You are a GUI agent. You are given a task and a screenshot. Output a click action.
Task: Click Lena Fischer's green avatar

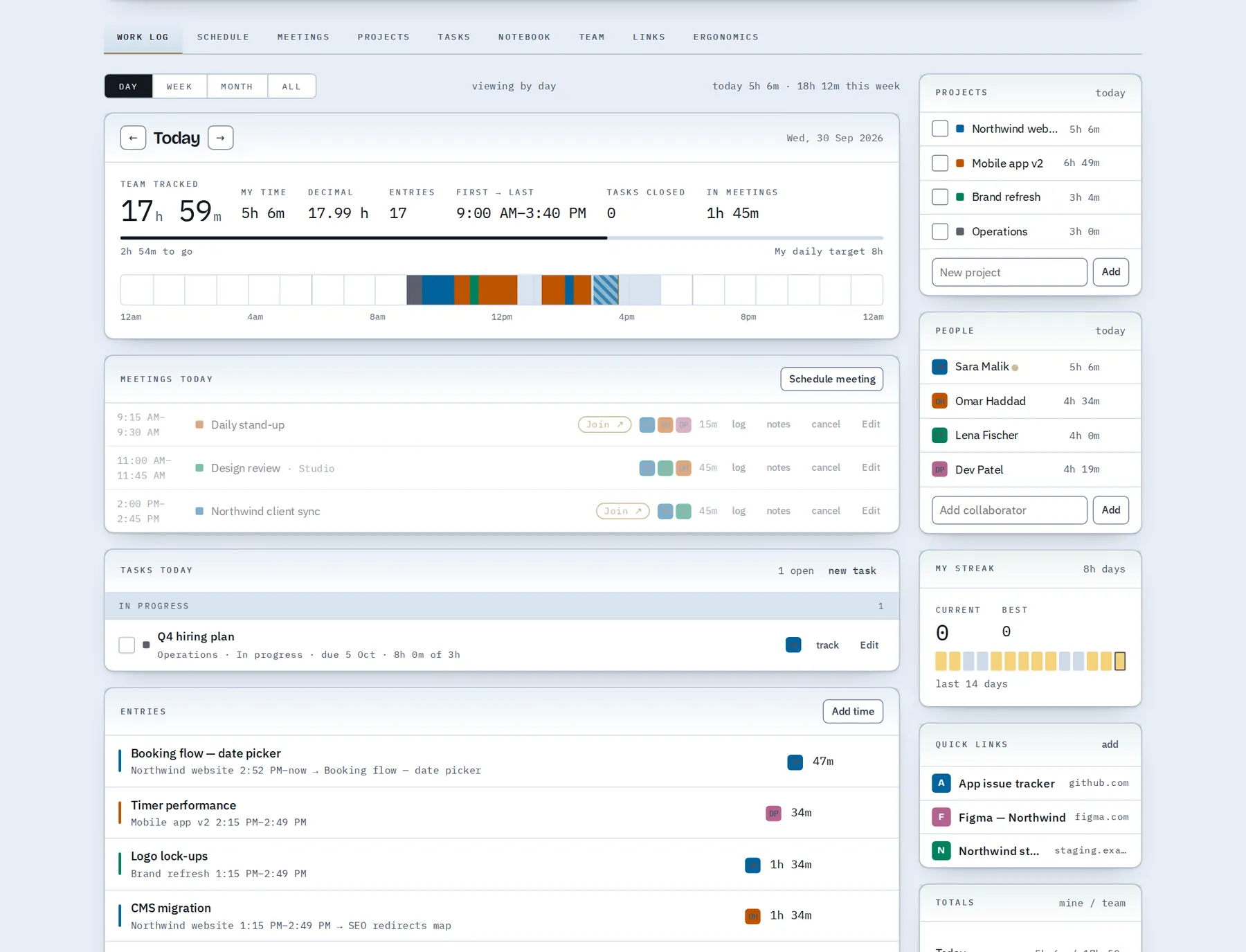point(939,435)
